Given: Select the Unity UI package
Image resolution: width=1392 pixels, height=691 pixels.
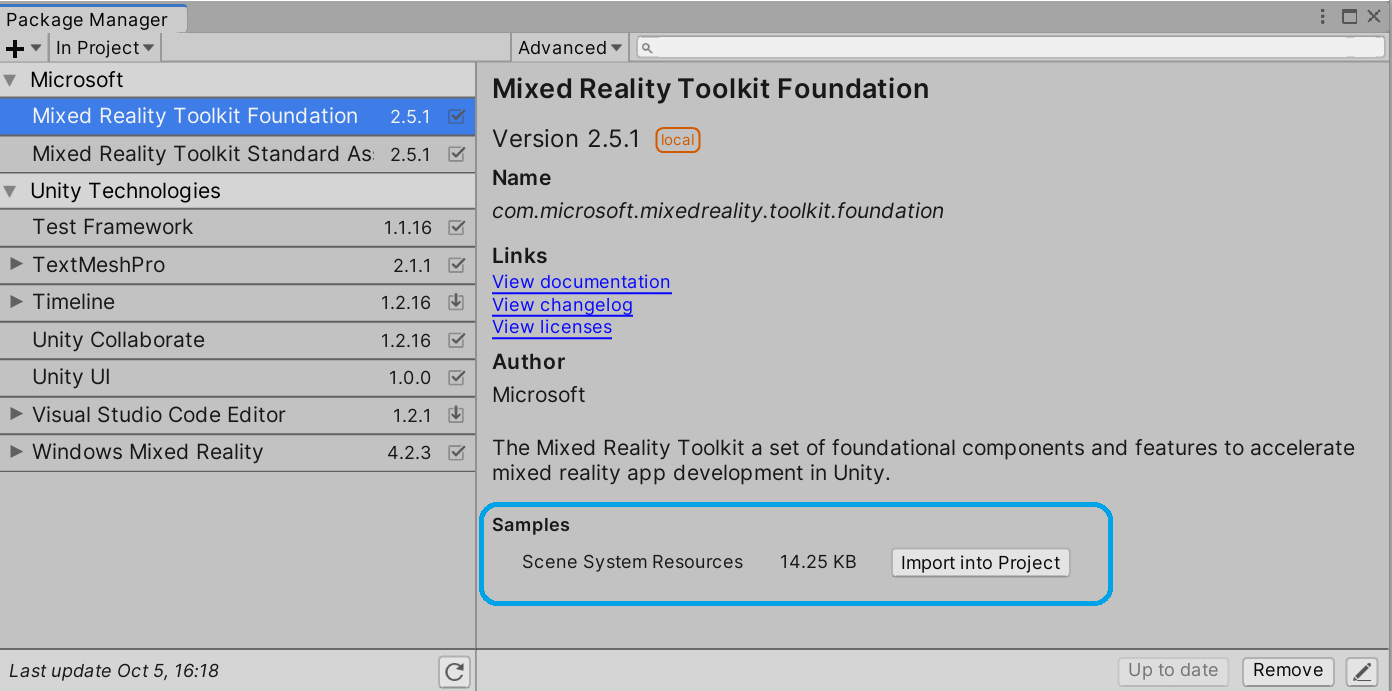Looking at the screenshot, I should click(x=237, y=378).
